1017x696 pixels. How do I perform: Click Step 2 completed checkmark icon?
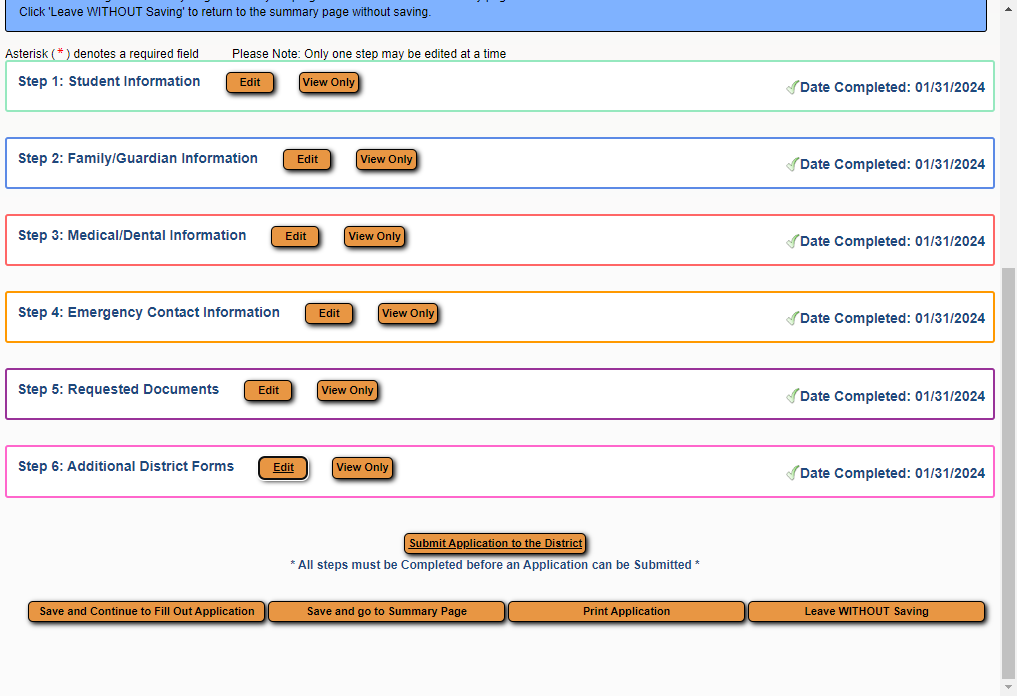click(x=792, y=165)
